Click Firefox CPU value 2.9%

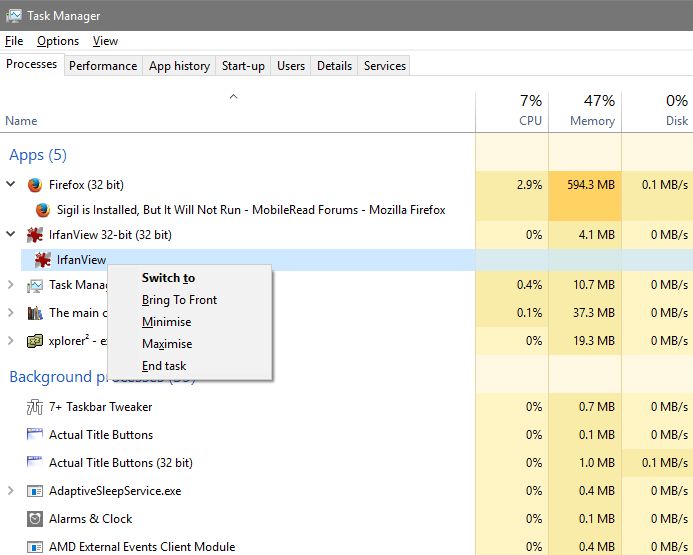(x=529, y=185)
